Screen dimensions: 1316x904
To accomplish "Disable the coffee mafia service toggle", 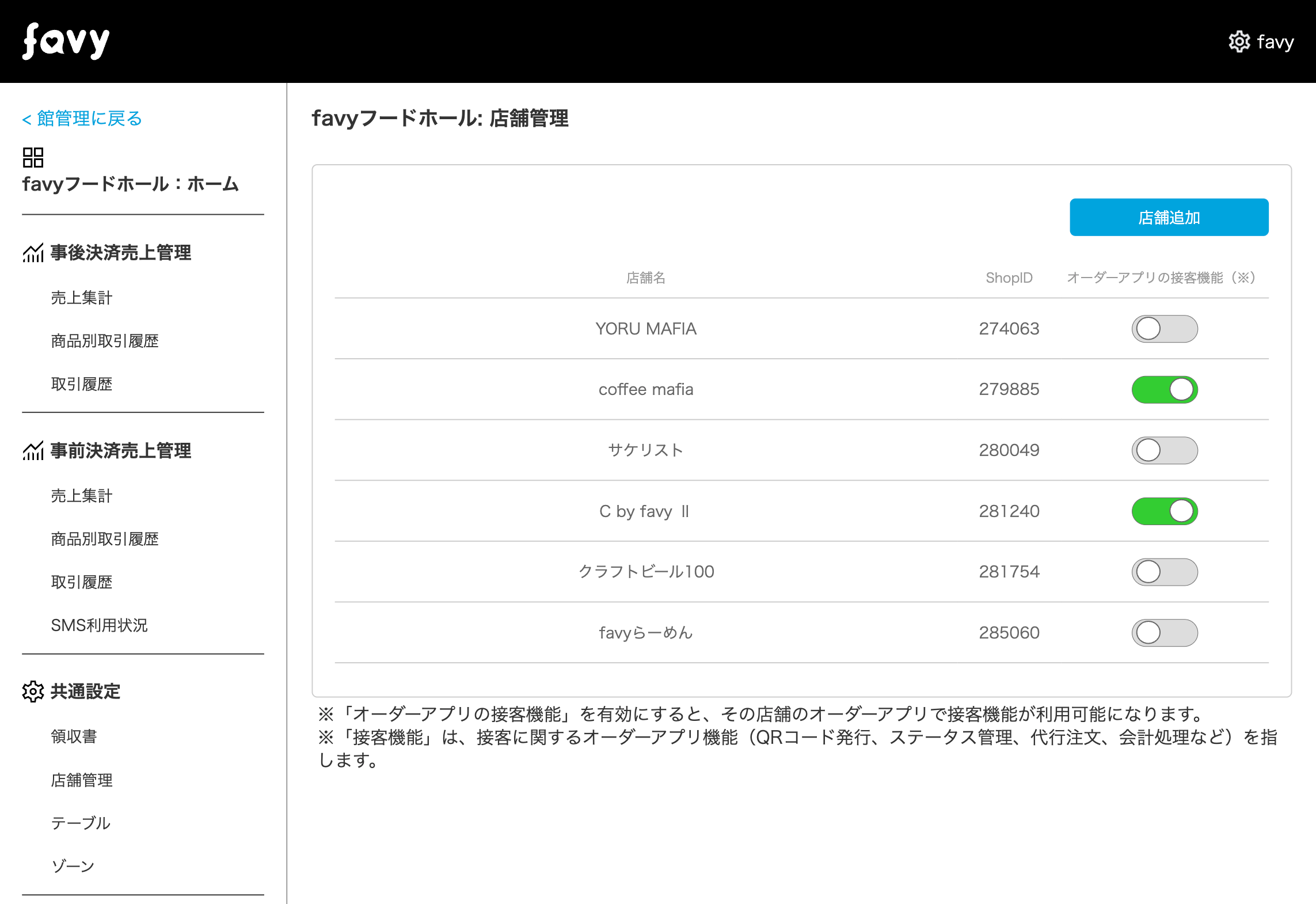I will 1164,390.
